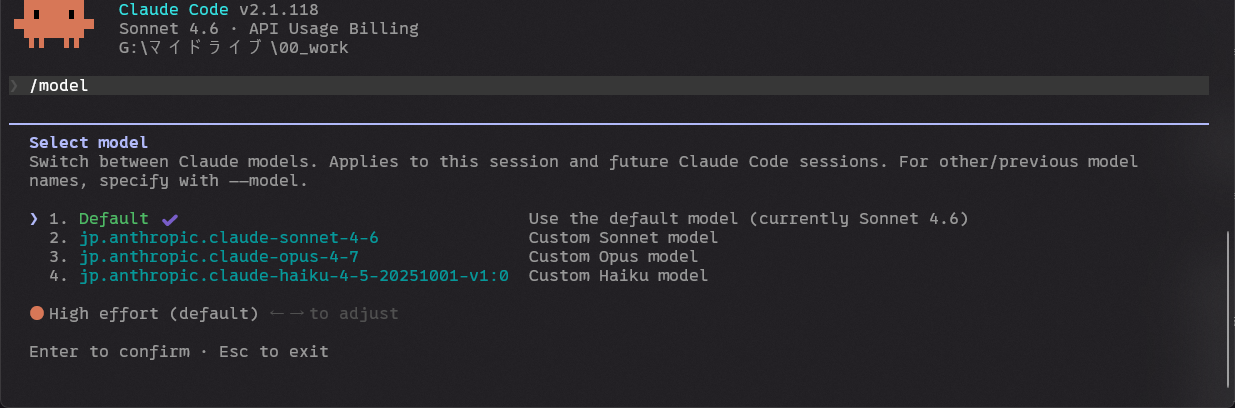The width and height of the screenshot is (1235, 408).
Task: Click the selection pointer beside option 1
Action: 34,219
